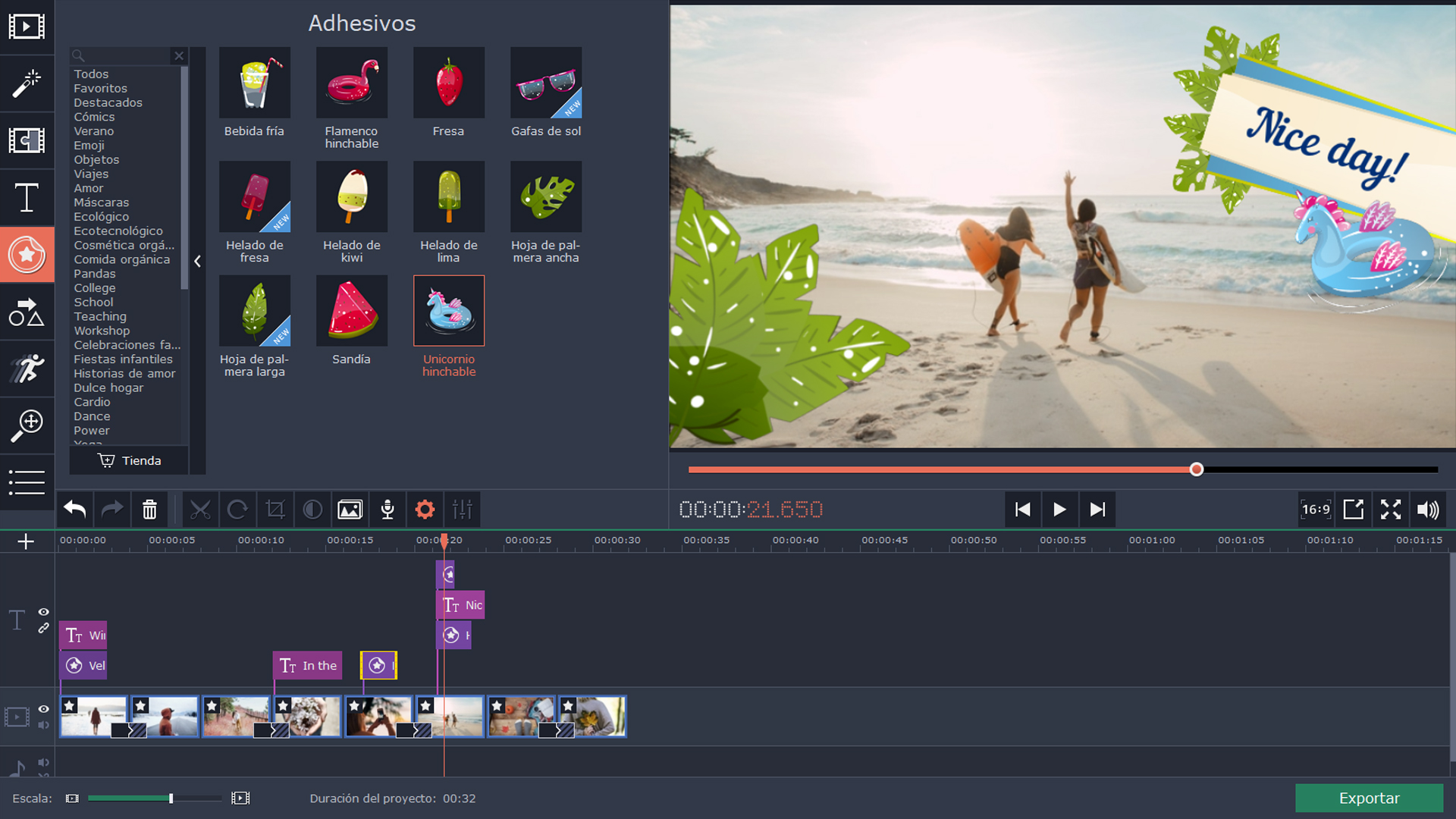
Task: Open the Titles tab in sidebar
Action: pyautogui.click(x=27, y=198)
